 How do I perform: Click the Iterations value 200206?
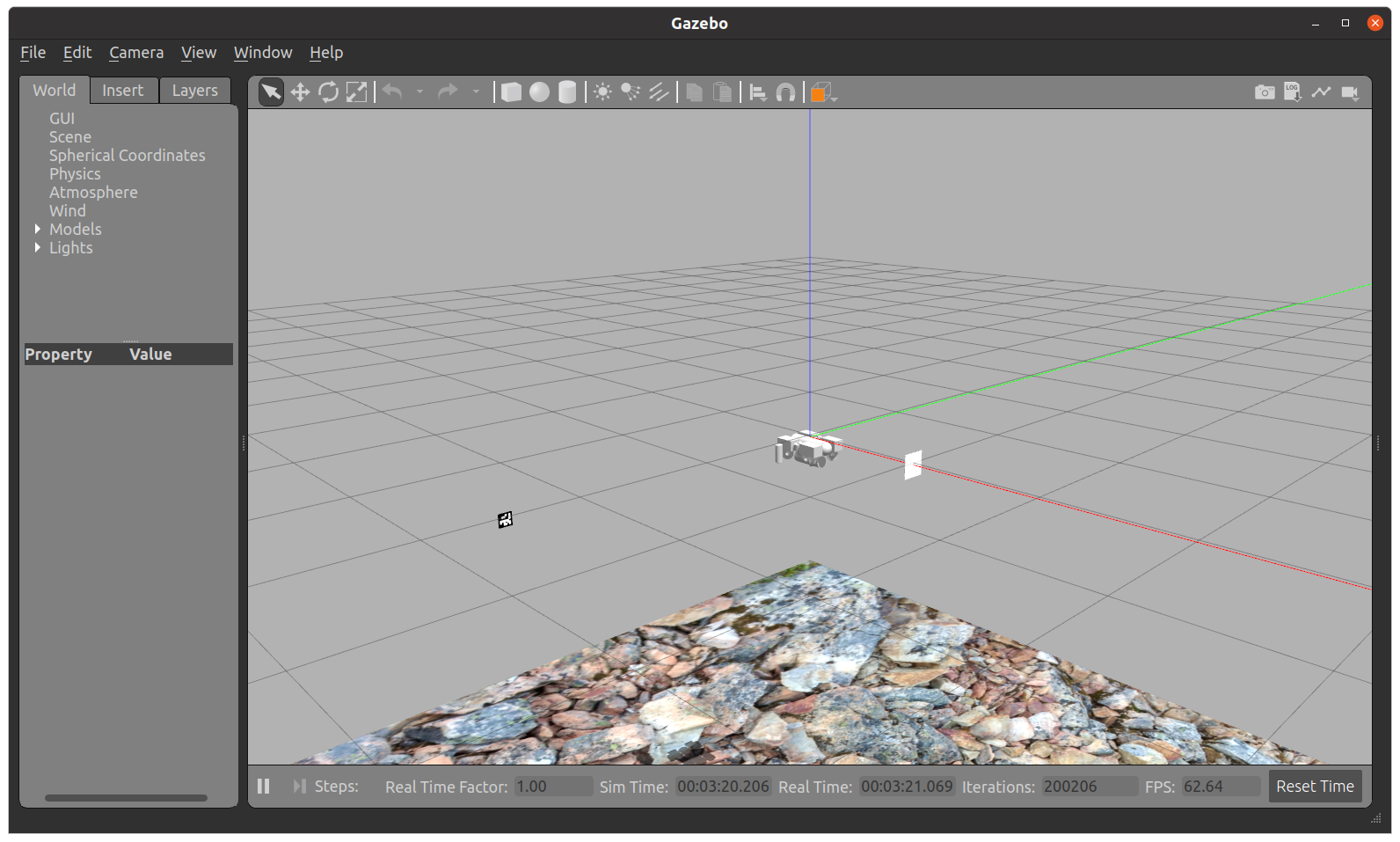pos(1089,786)
